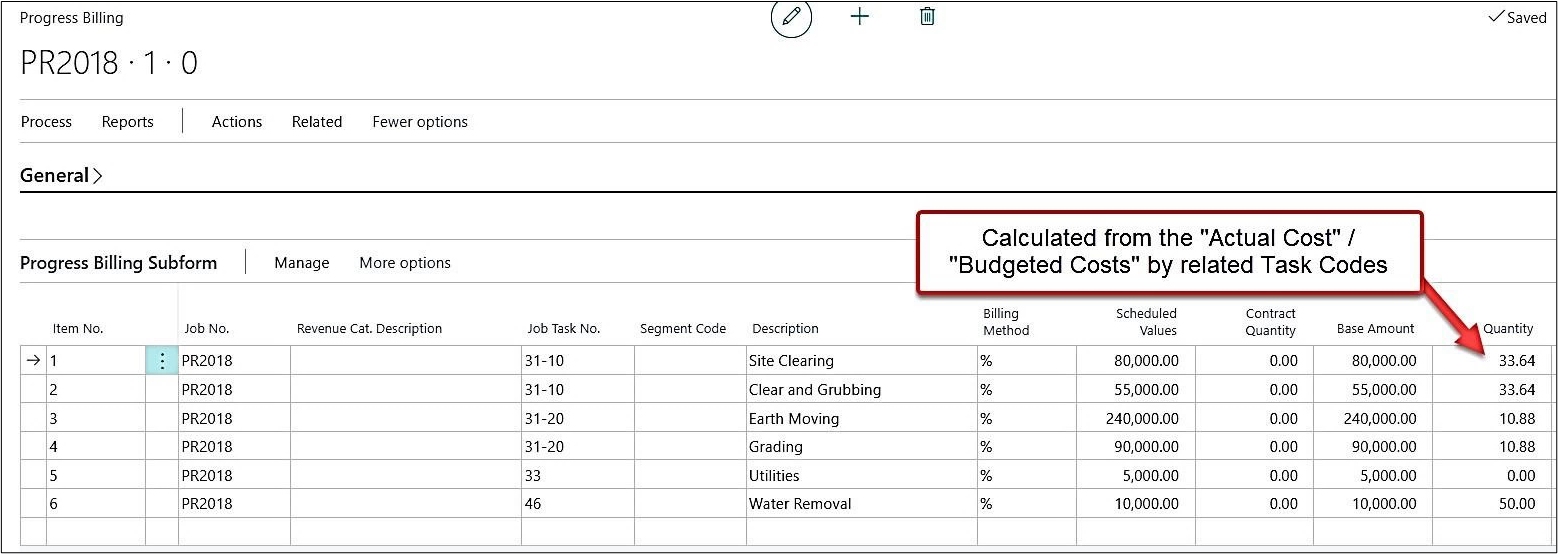The height and width of the screenshot is (554, 1558).
Task: Select the Billing Method cell for Site Clearing
Action: point(1025,361)
